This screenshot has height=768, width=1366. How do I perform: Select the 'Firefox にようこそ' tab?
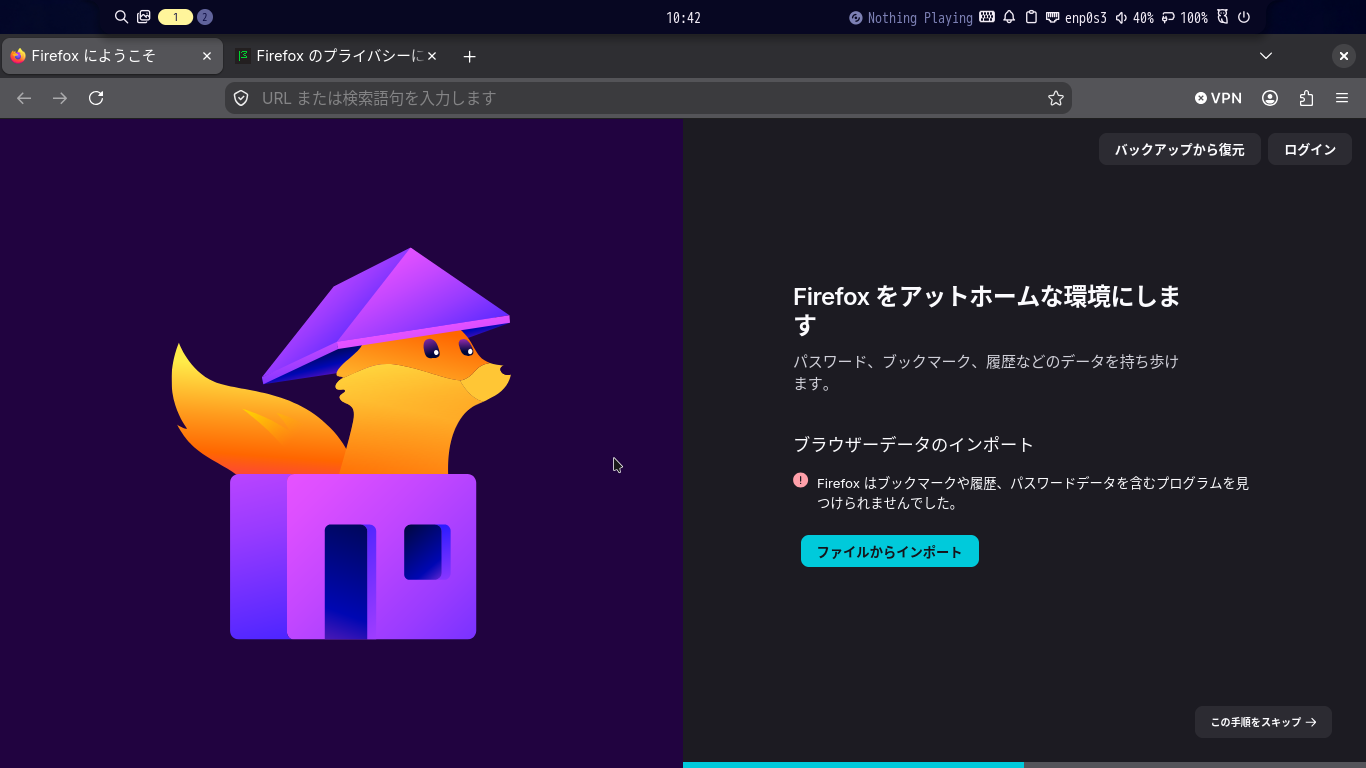[x=112, y=56]
